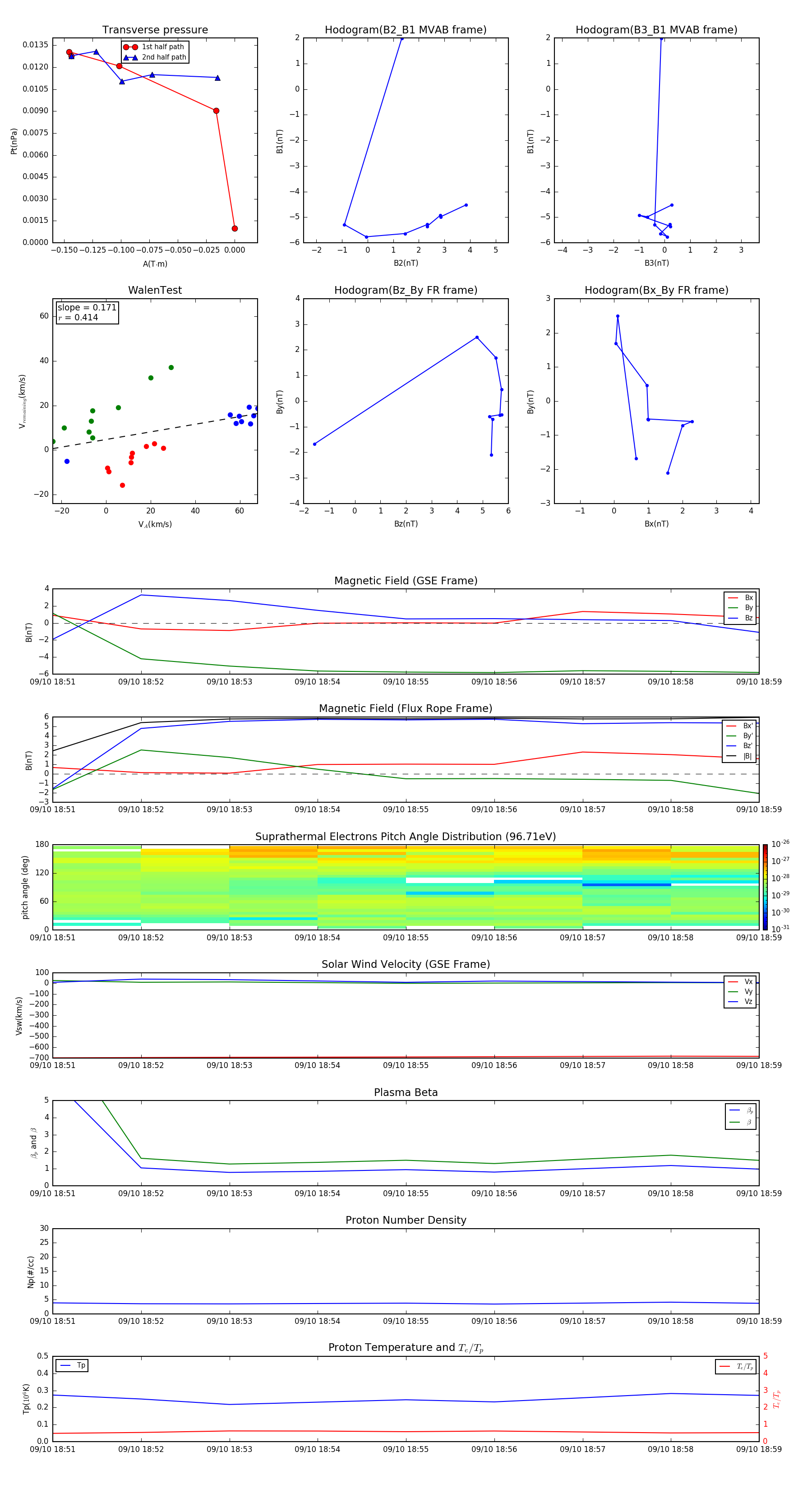Screen dimensions: 812x1489
Task: Click the 'slope = 0.171' annotation
Action: (x=87, y=308)
